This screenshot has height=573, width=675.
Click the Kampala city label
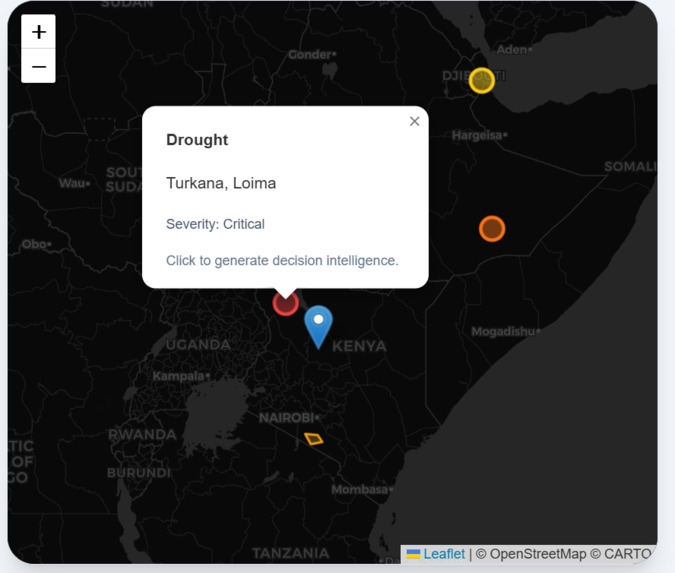point(179,376)
